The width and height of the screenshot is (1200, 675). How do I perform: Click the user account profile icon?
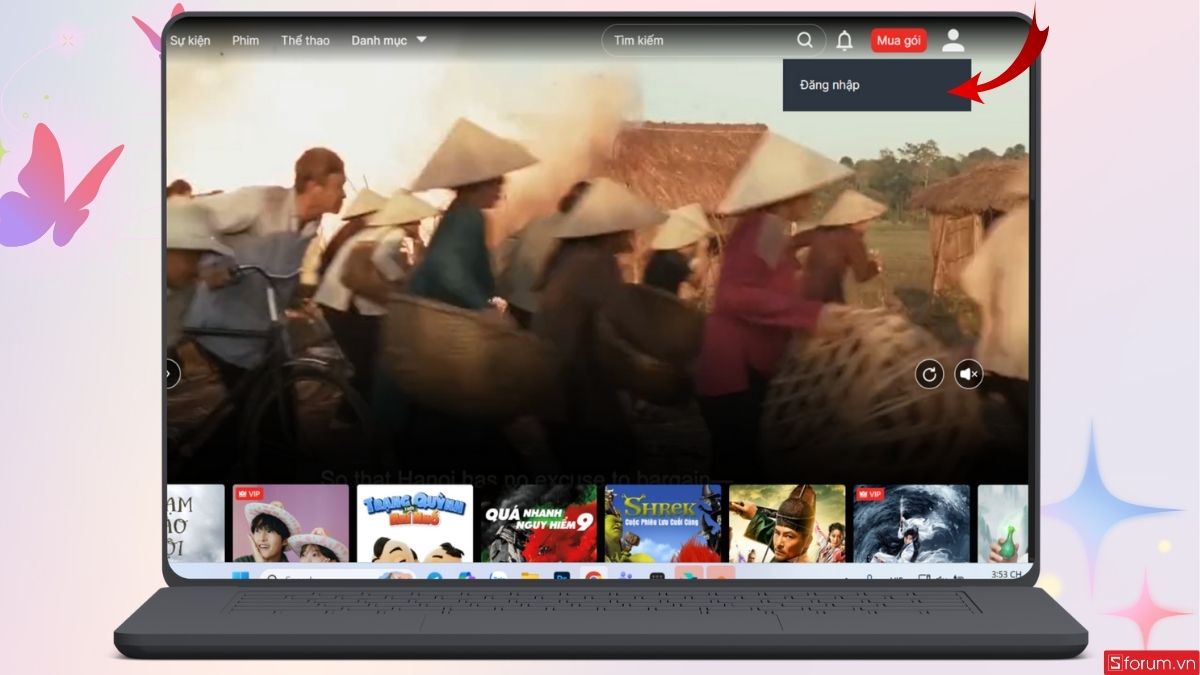point(953,41)
